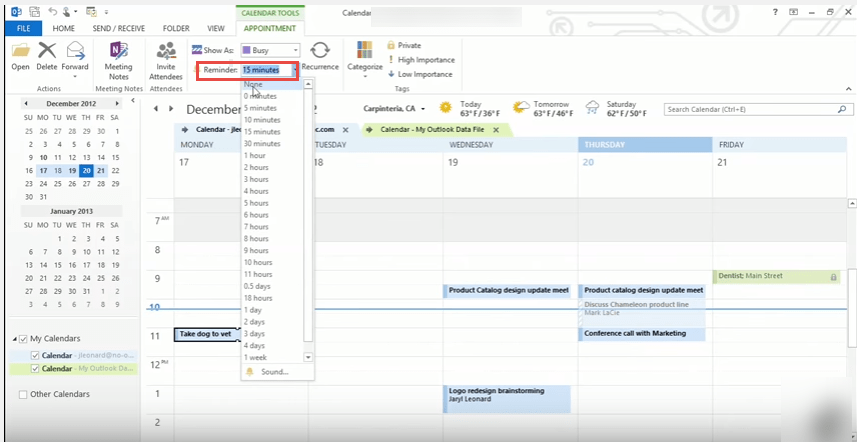Go back a week with left arrow
This screenshot has height=442, width=857.
pyautogui.click(x=156, y=109)
